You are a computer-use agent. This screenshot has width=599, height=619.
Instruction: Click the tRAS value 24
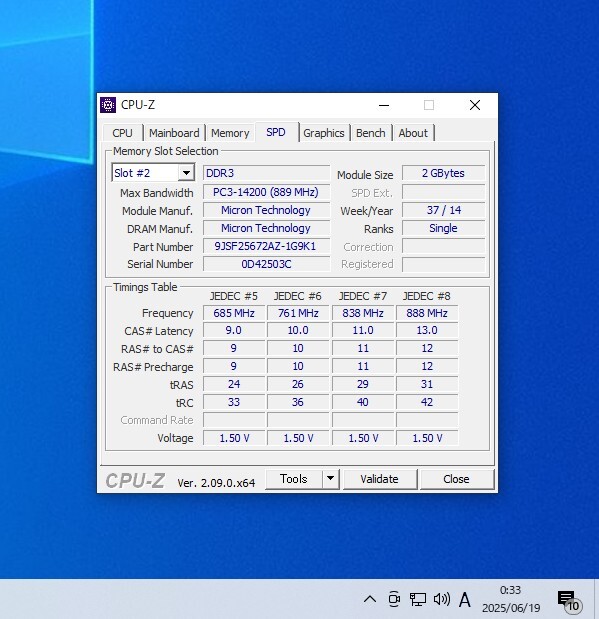tap(234, 384)
